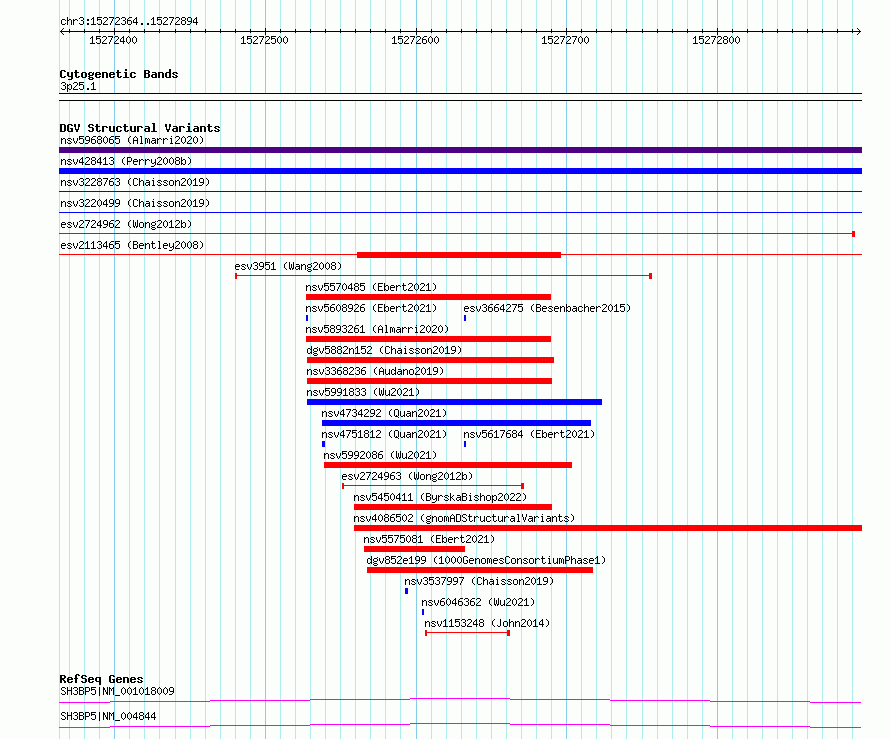Image resolution: width=890 pixels, height=739 pixels.
Task: Click nsv3220499 (Chaisson2019) label
Action: coord(135,203)
